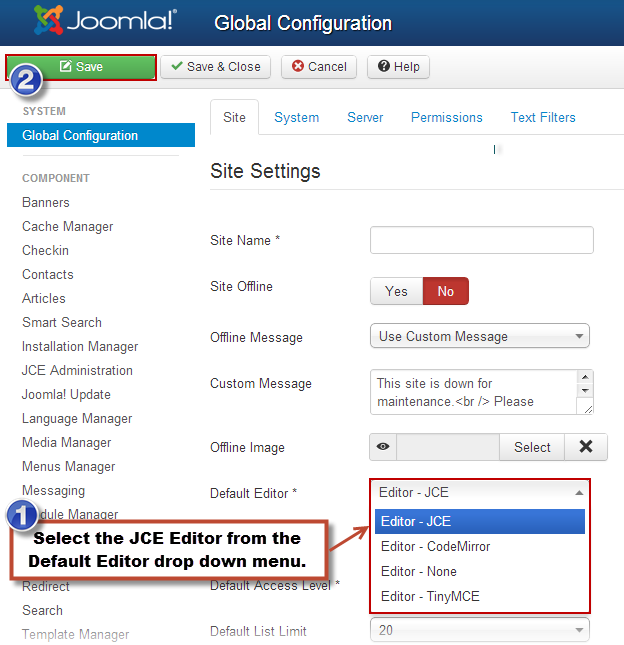Screen dimensions: 624x645
Task: Click the Site Settings heading
Action: pos(265,171)
